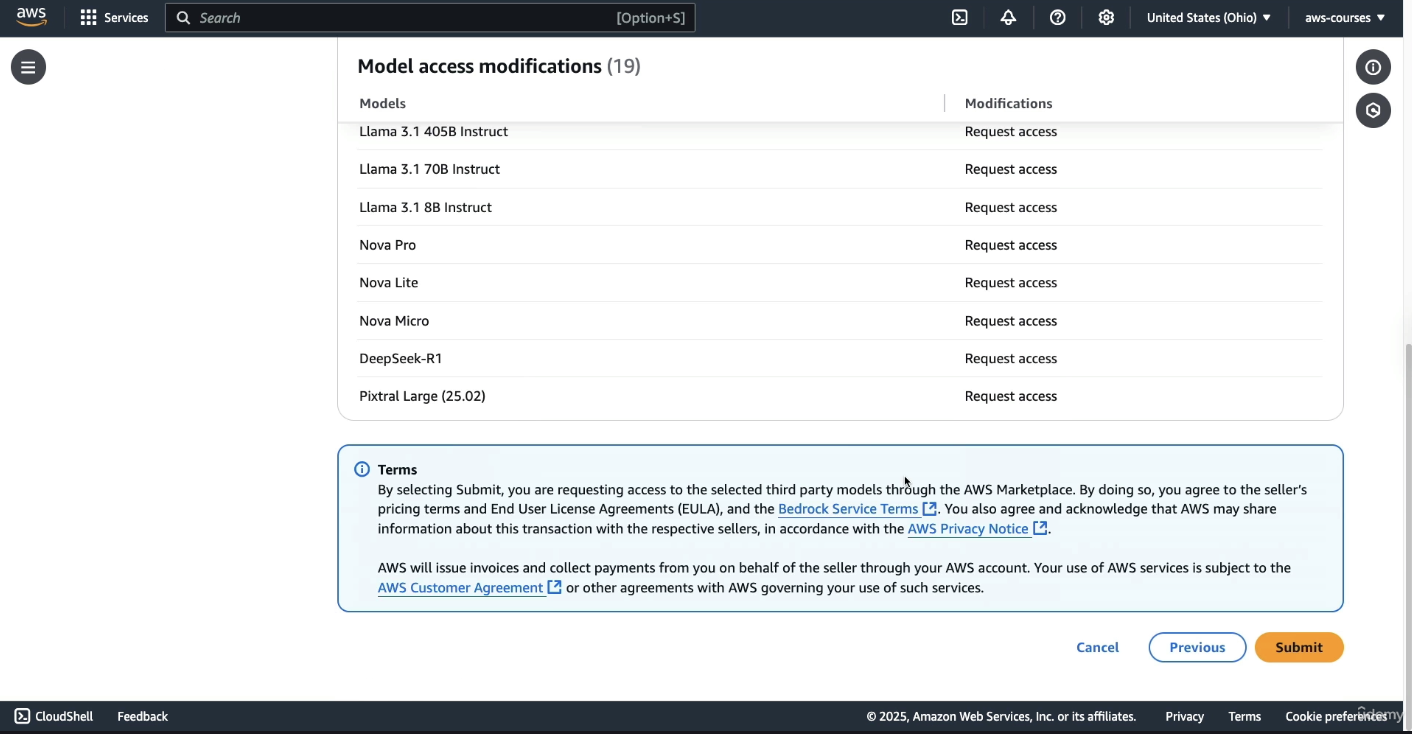Click the CloudShell label in the footer
This screenshot has height=734, width=1412.
(x=64, y=716)
